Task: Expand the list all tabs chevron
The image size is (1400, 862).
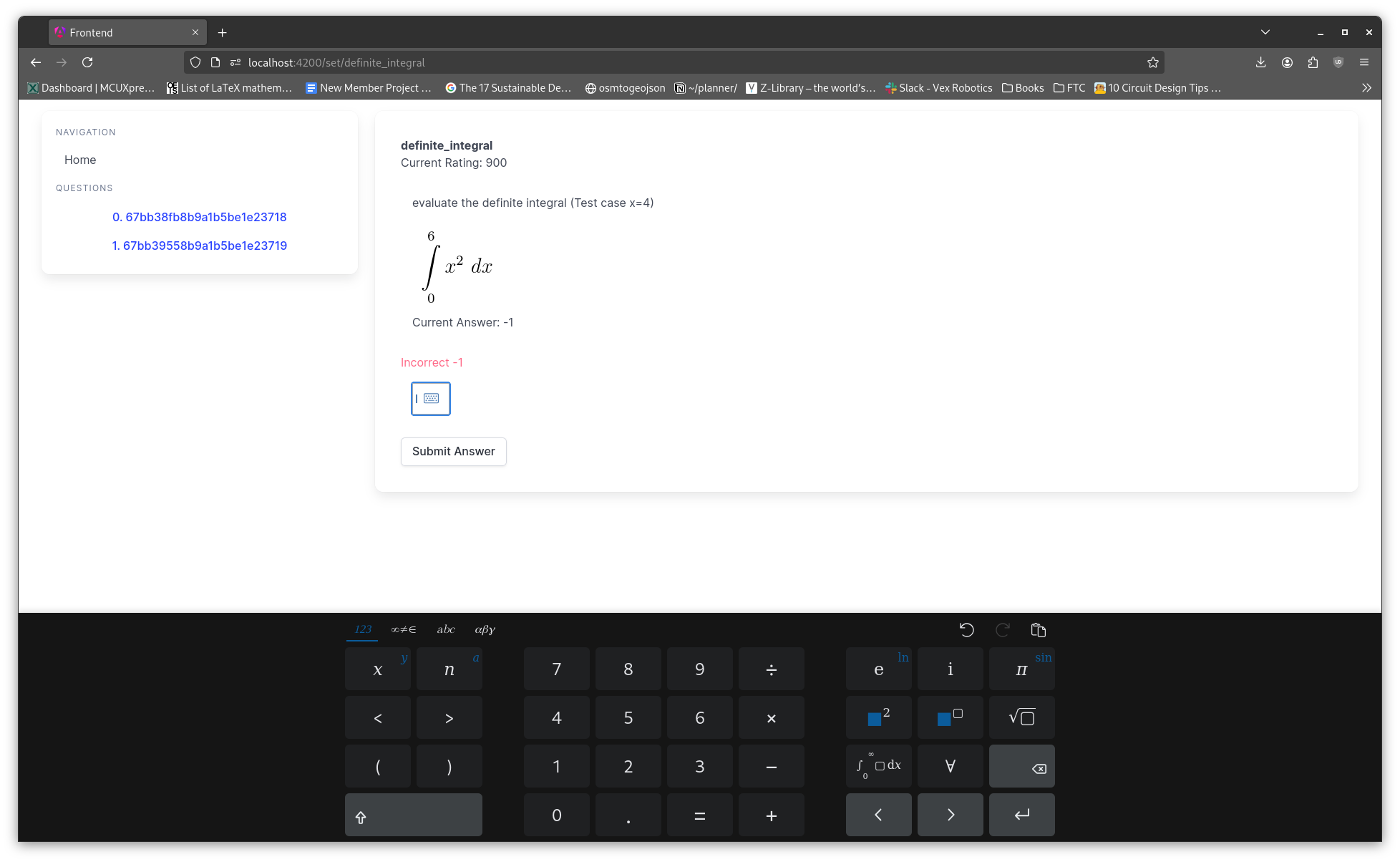Action: (1265, 32)
